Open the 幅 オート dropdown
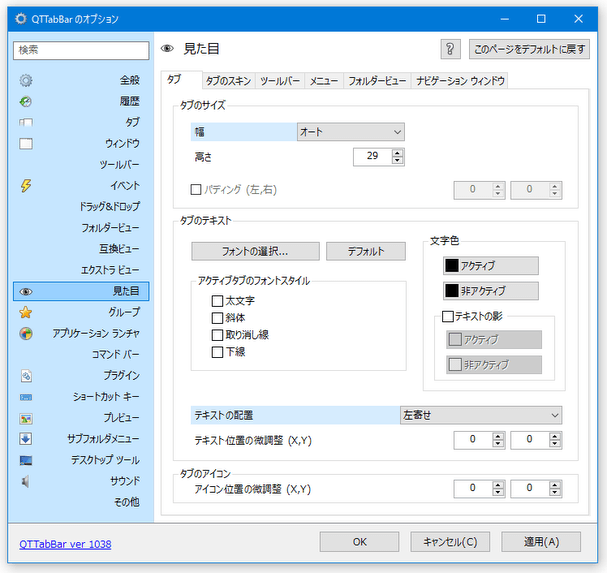Image resolution: width=607 pixels, height=573 pixels. coord(351,132)
